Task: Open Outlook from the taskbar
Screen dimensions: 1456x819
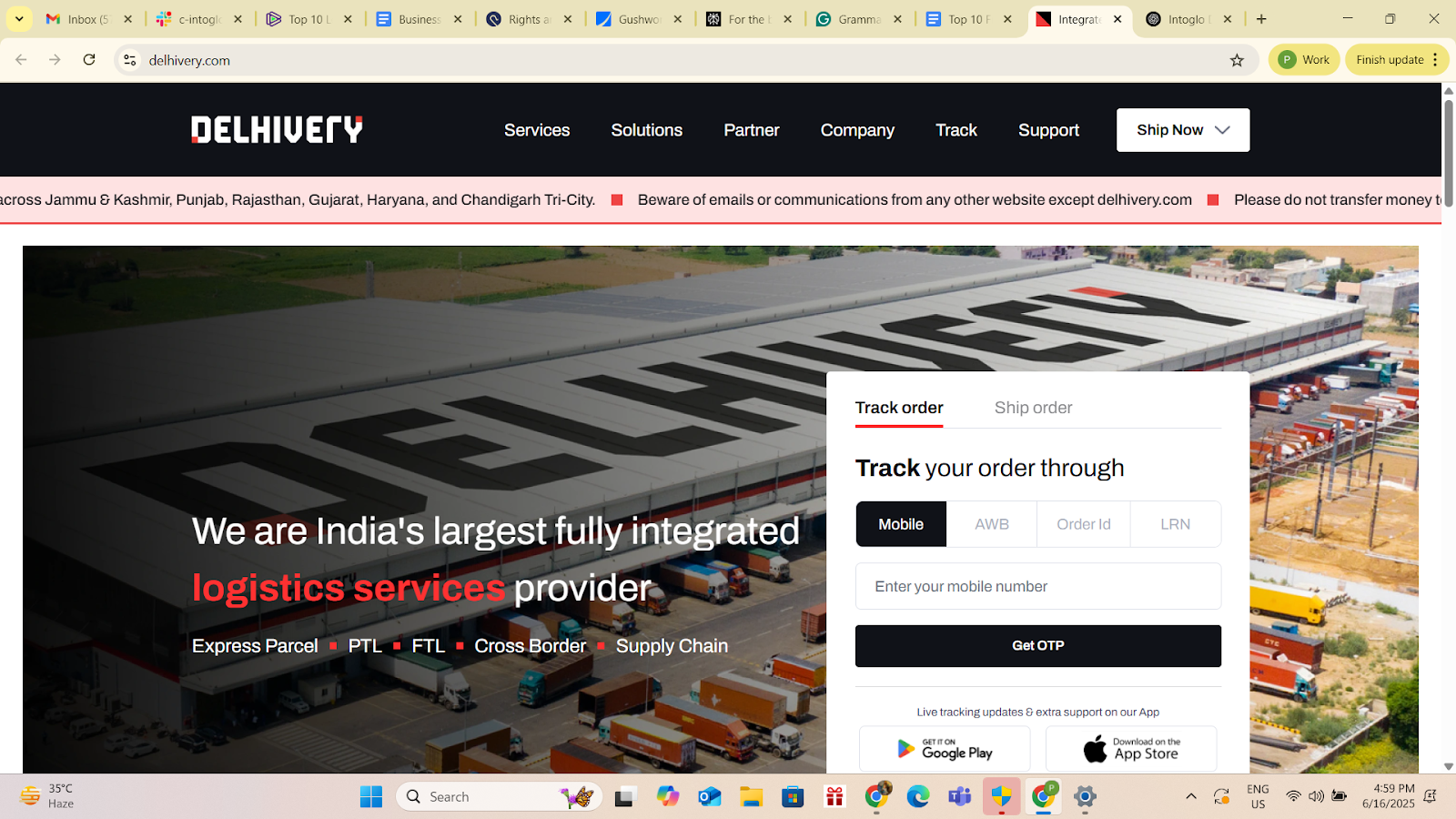Action: click(710, 797)
